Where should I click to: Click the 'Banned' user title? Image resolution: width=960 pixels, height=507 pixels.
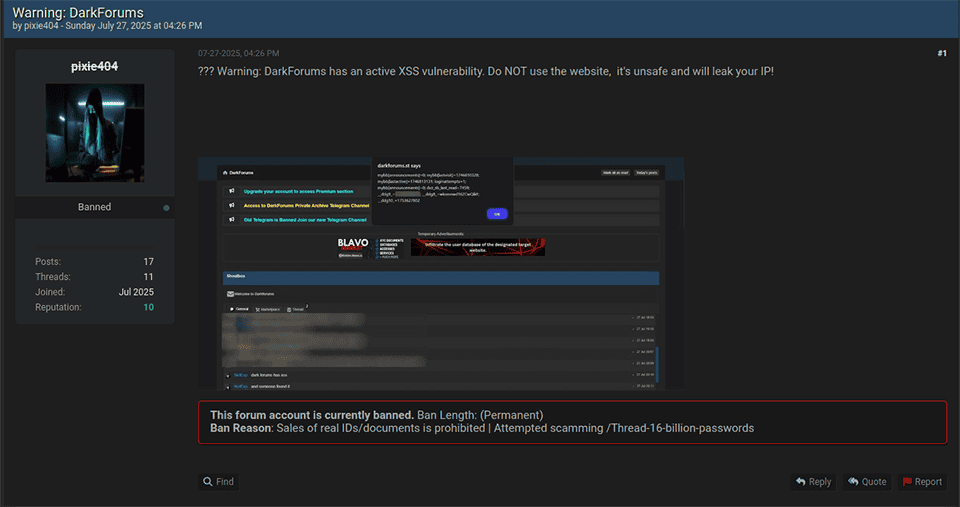click(94, 207)
